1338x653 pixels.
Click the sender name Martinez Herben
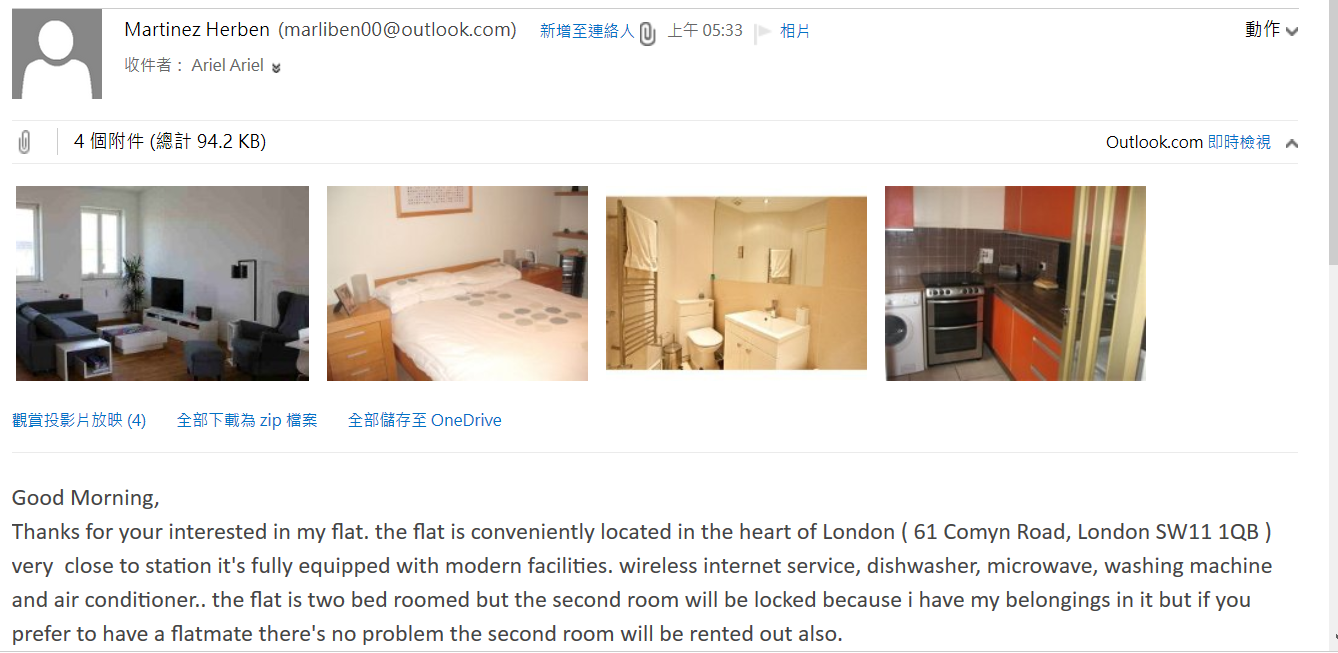click(197, 30)
